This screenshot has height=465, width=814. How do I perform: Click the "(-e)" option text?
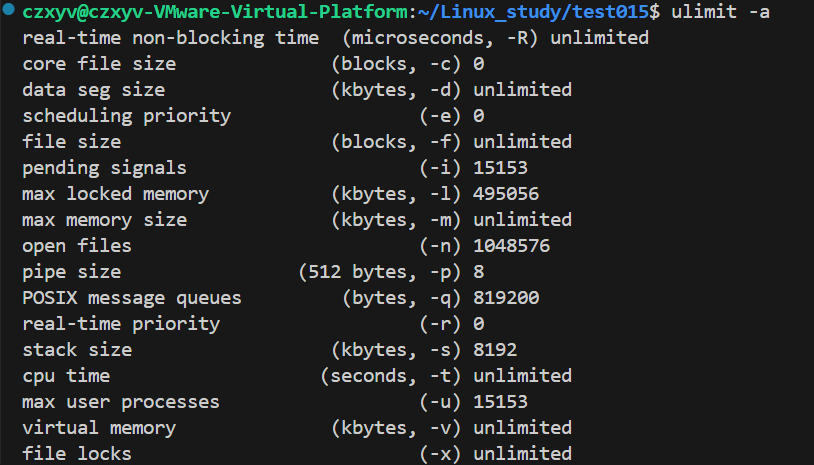440,116
